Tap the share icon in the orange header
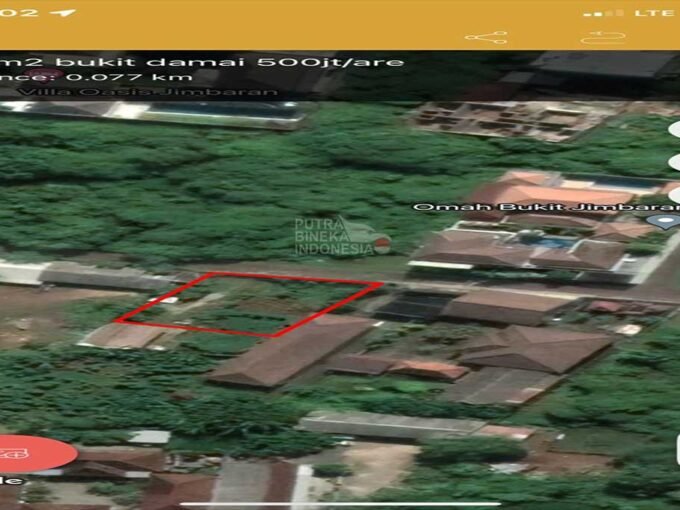The height and width of the screenshot is (510, 680). pos(485,38)
